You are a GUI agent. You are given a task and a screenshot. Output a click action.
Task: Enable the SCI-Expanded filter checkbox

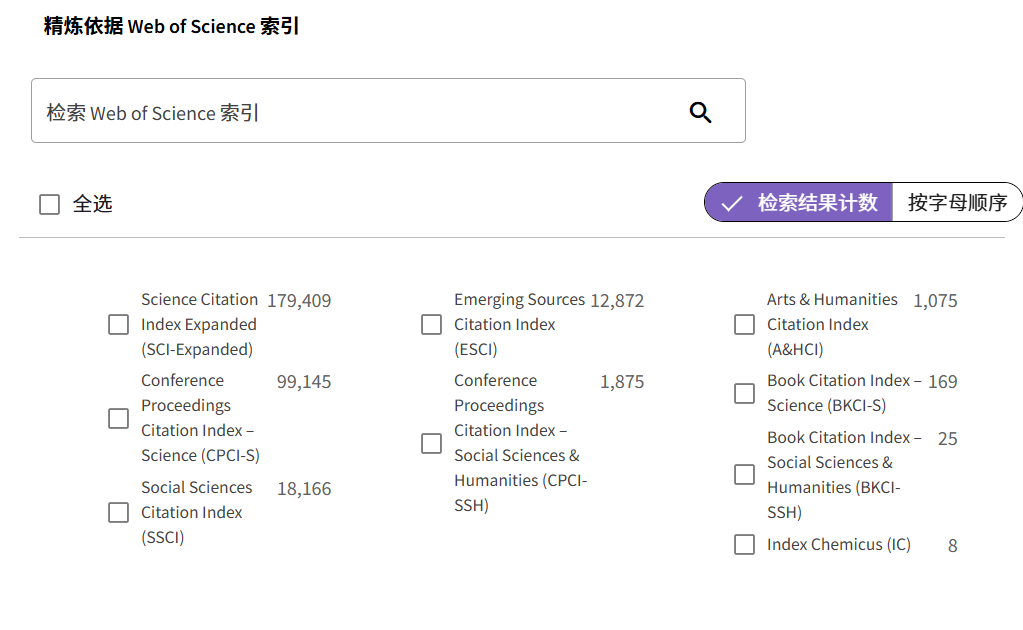pos(118,324)
